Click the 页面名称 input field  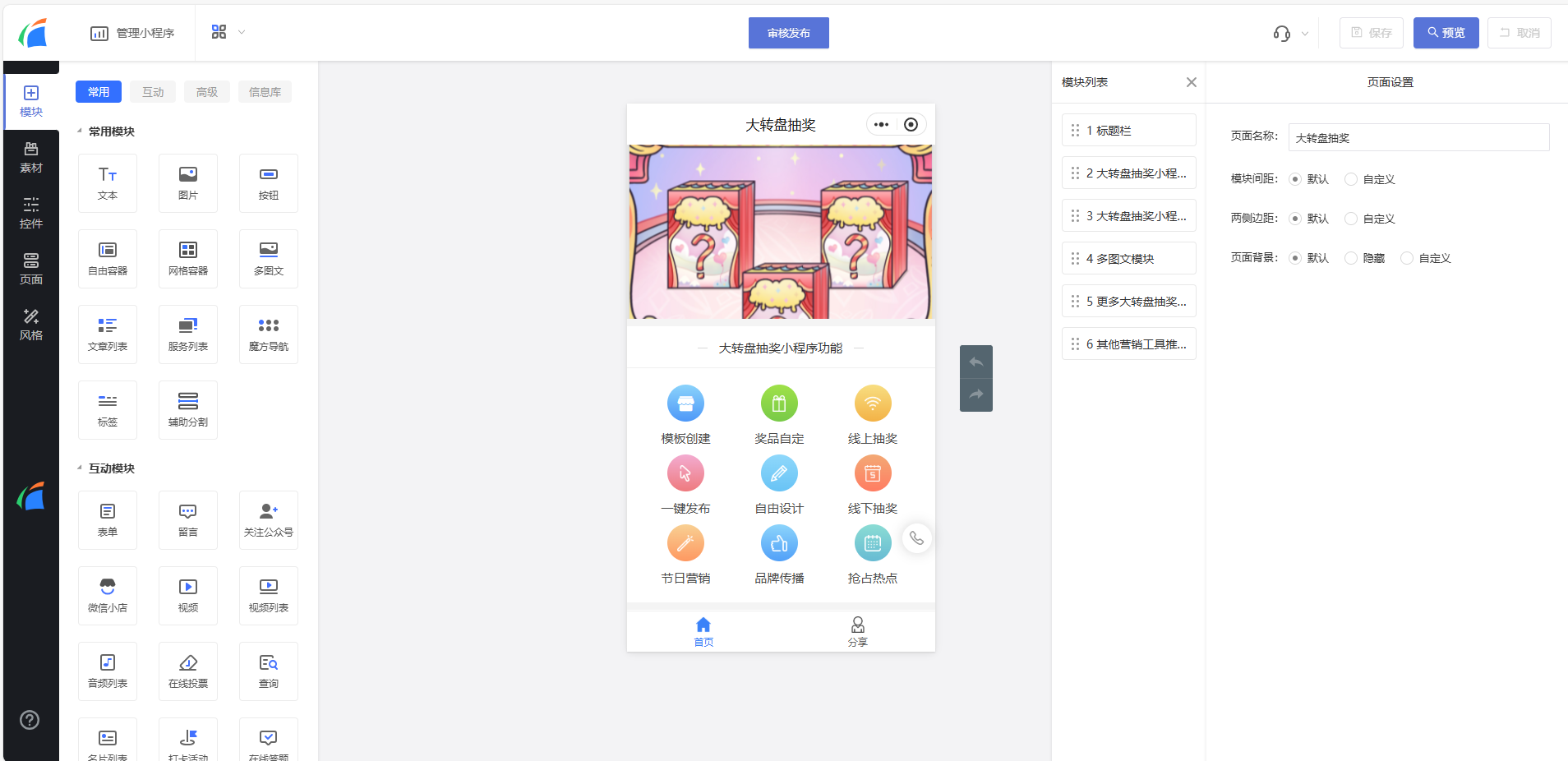[x=1419, y=137]
